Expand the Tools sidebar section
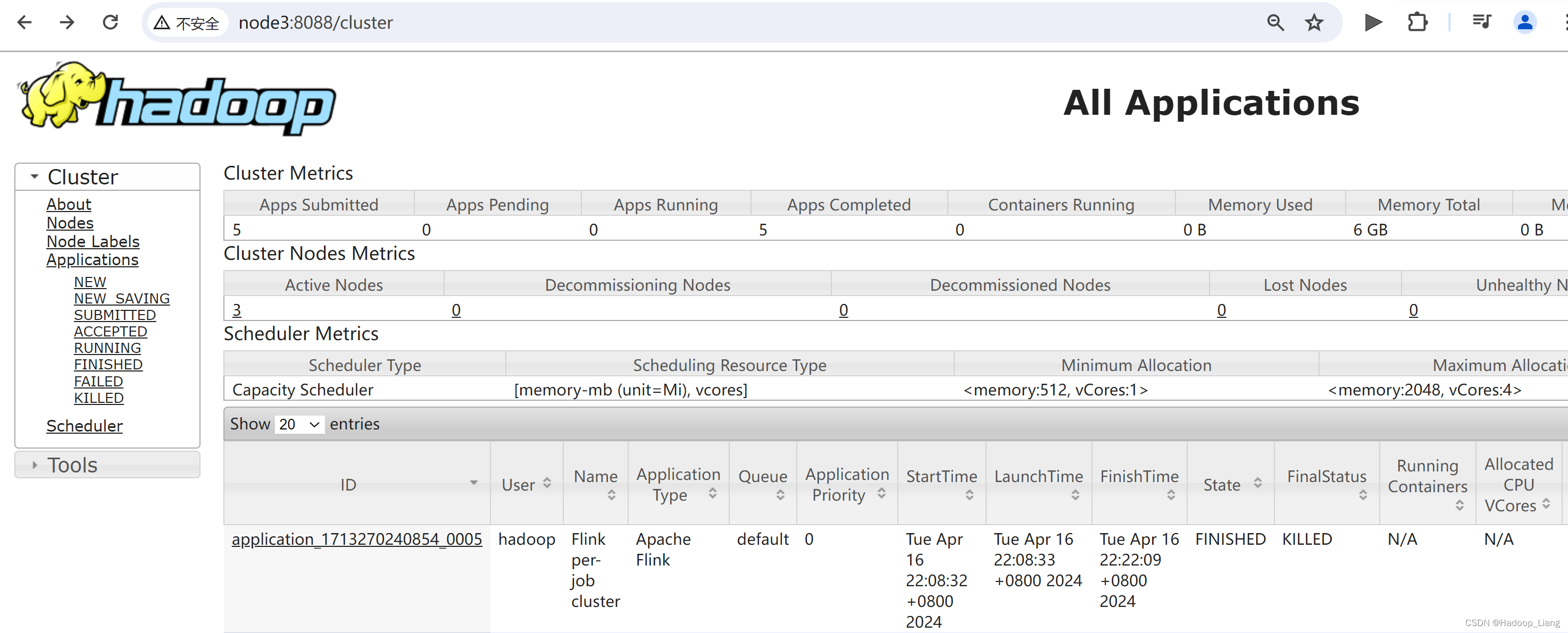Image resolution: width=1568 pixels, height=633 pixels. click(72, 465)
